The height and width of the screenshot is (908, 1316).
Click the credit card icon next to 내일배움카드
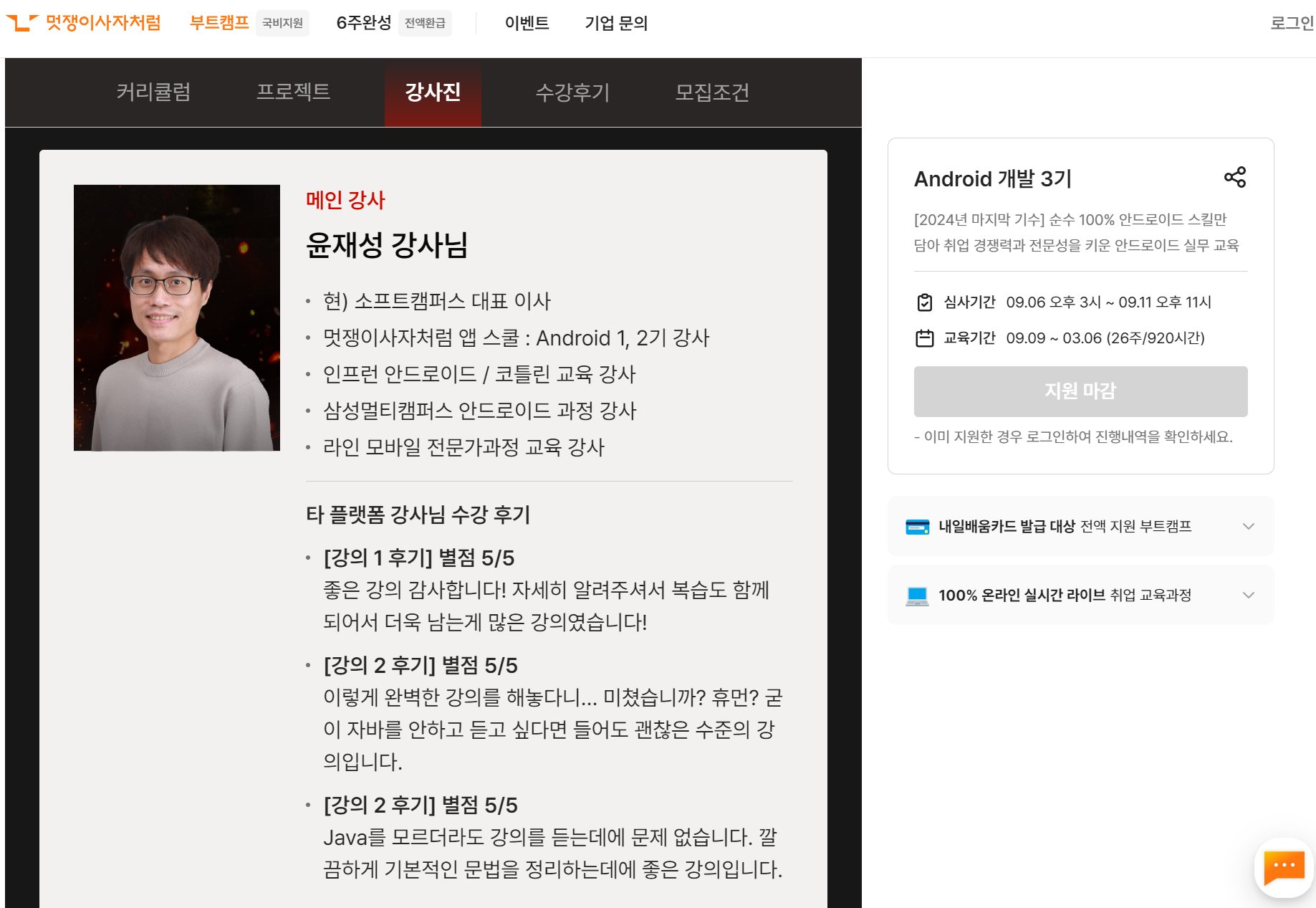click(x=917, y=525)
